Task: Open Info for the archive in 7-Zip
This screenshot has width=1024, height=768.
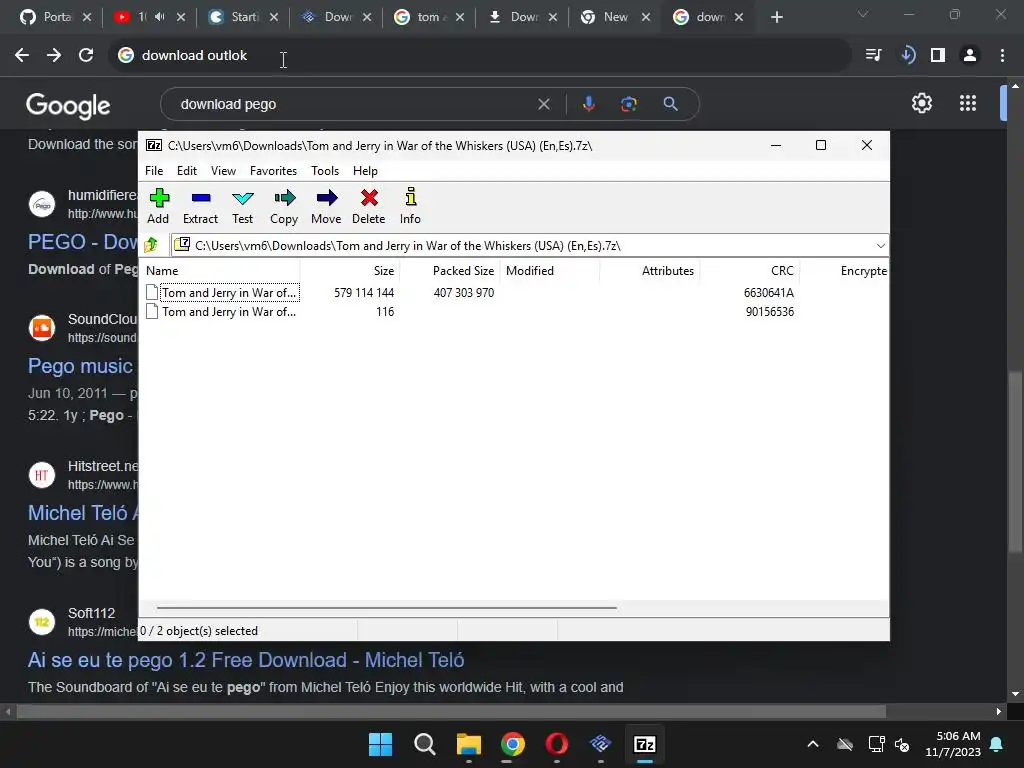Action: click(x=410, y=206)
